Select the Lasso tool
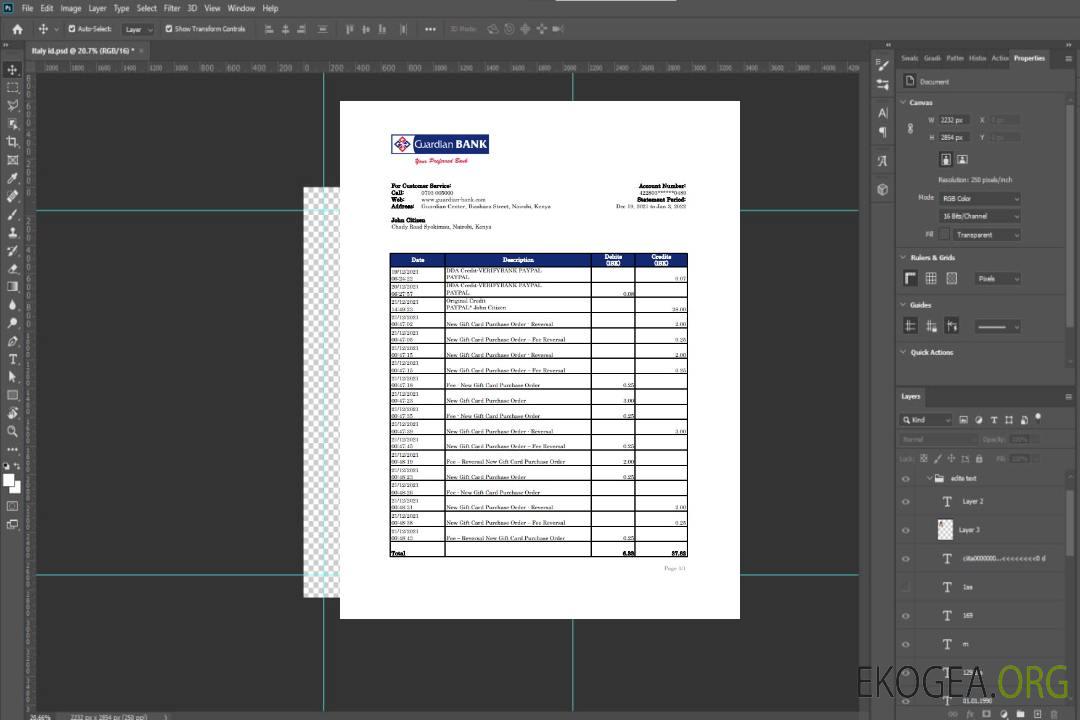The width and height of the screenshot is (1080, 720). [x=12, y=105]
